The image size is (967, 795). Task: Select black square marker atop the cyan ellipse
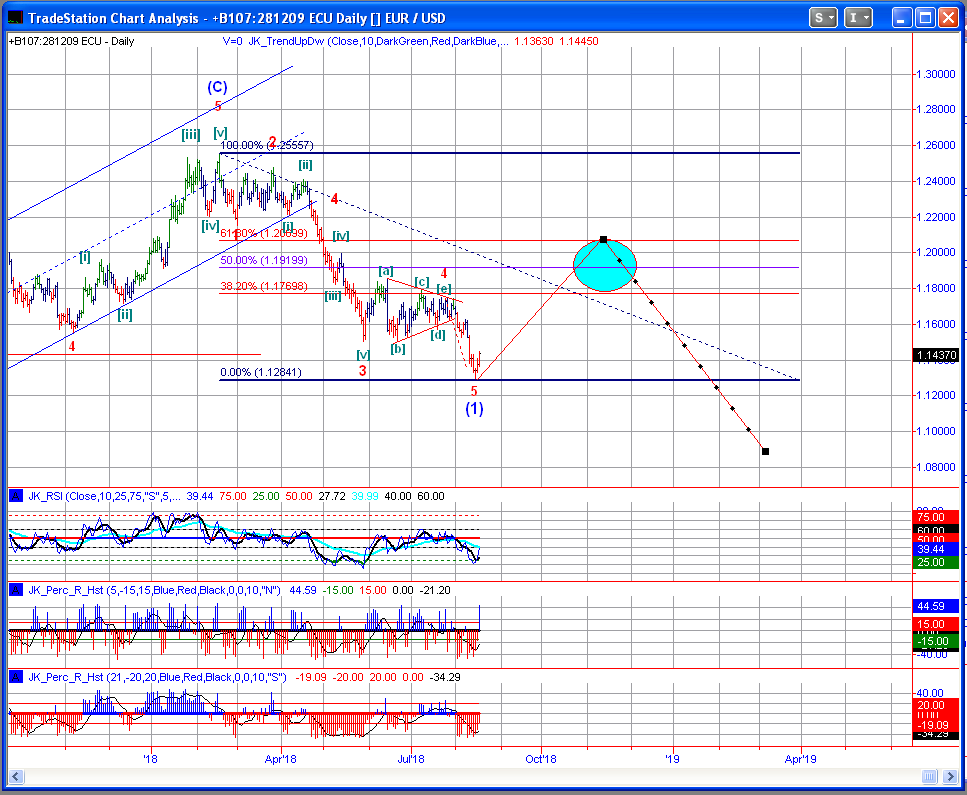click(604, 239)
